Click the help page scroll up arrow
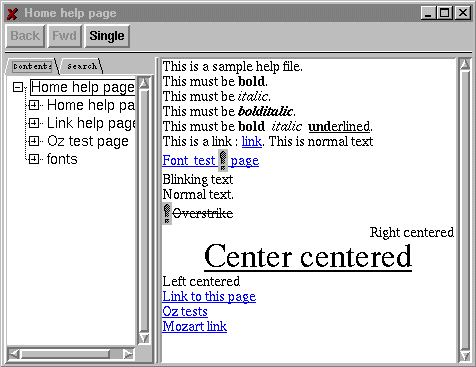The width and height of the screenshot is (476, 367). (465, 64)
